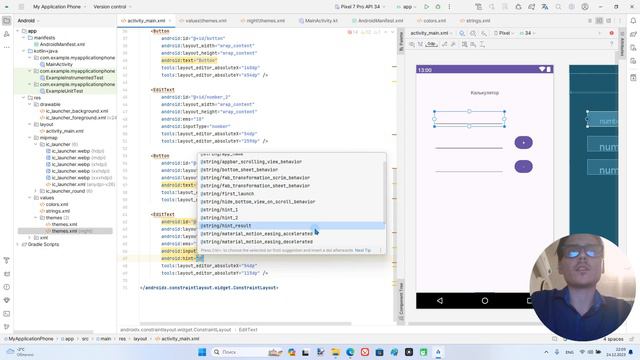This screenshot has height=360, width=640.
Task: Open the account profile icon
Action: 585,7
